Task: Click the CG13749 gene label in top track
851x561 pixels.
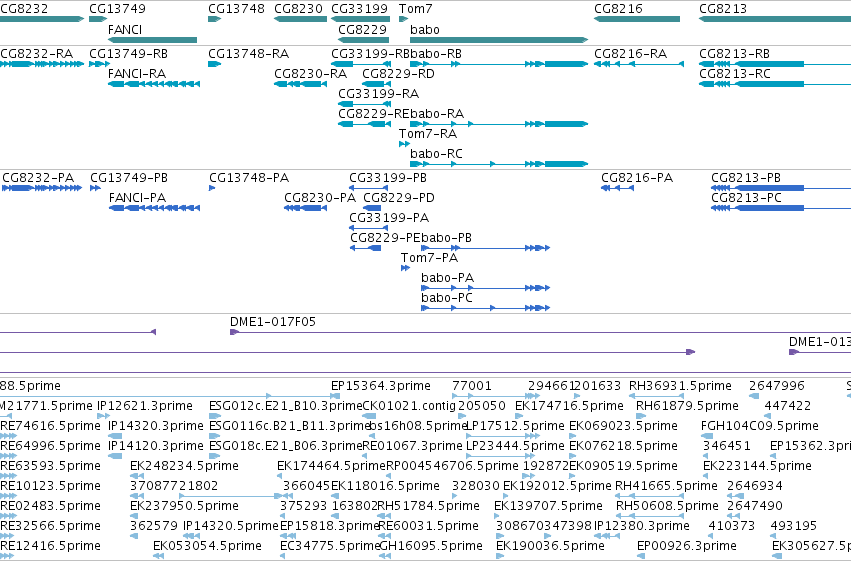Action: pos(117,9)
